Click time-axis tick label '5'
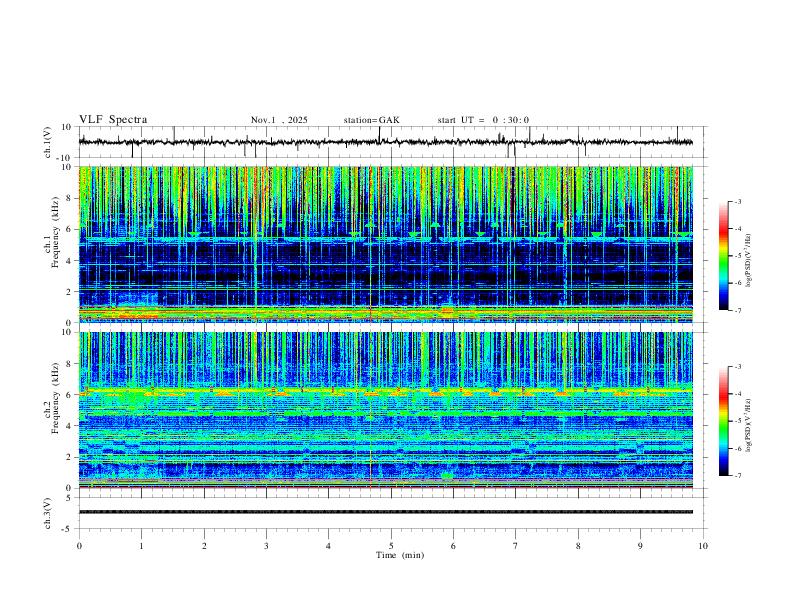This screenshot has height=612, width=792. coord(391,546)
